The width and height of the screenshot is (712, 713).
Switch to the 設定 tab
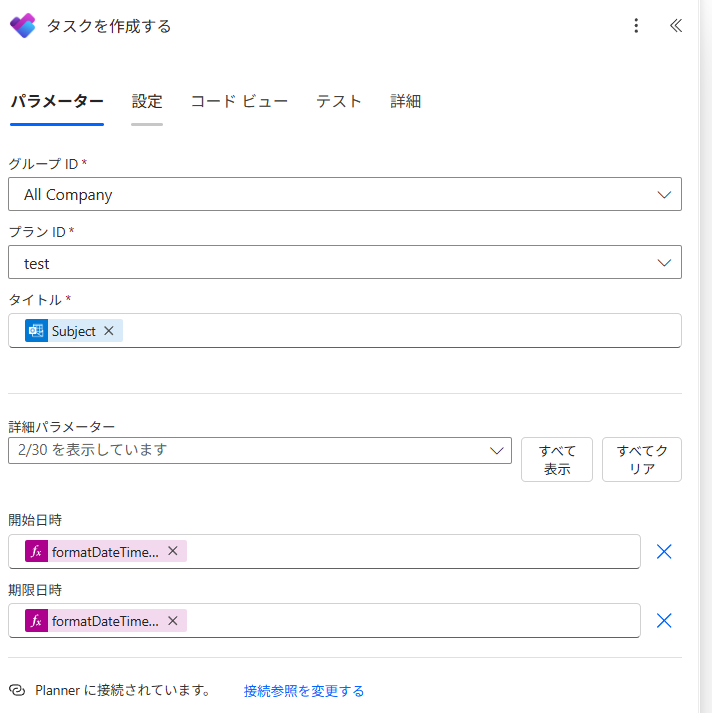tap(147, 101)
